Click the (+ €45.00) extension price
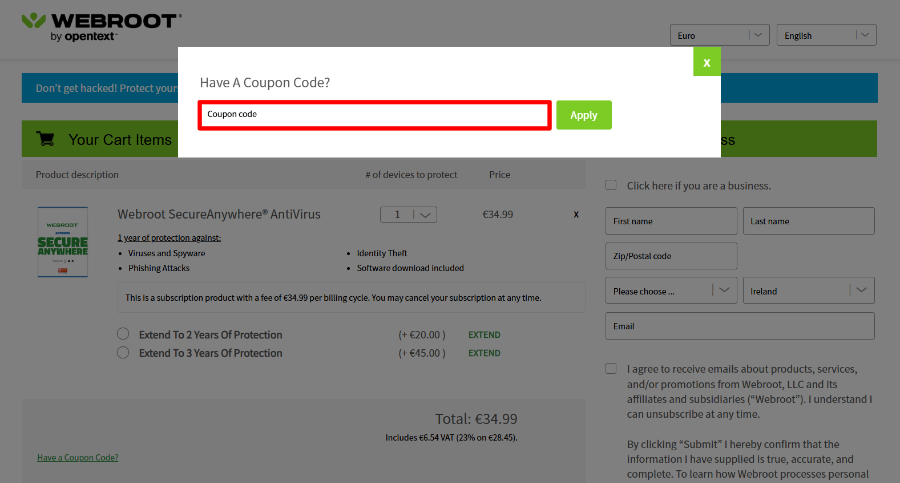Viewport: 900px width, 483px height. coord(422,353)
